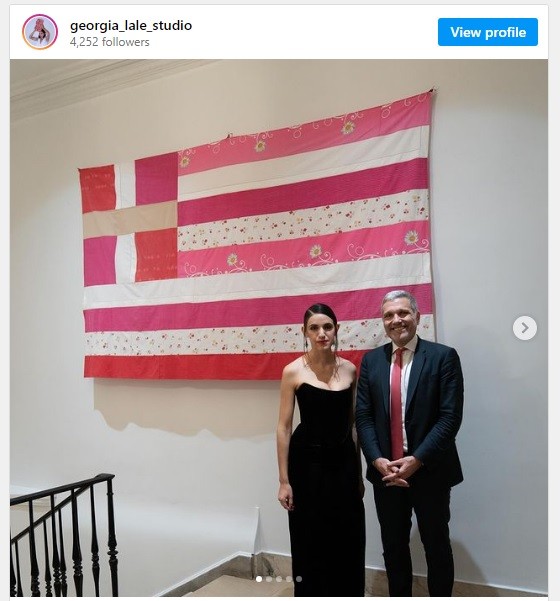This screenshot has height=601, width=560.
Task: Click the View profile button
Action: (x=488, y=32)
